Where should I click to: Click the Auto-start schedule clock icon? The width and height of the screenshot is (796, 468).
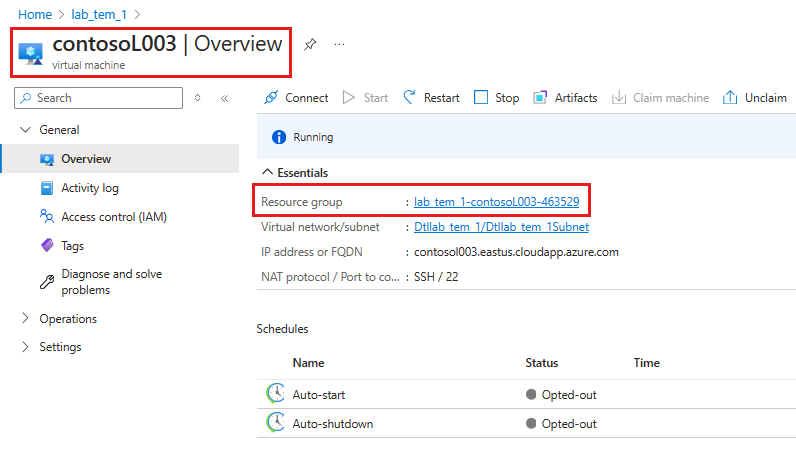[275, 394]
